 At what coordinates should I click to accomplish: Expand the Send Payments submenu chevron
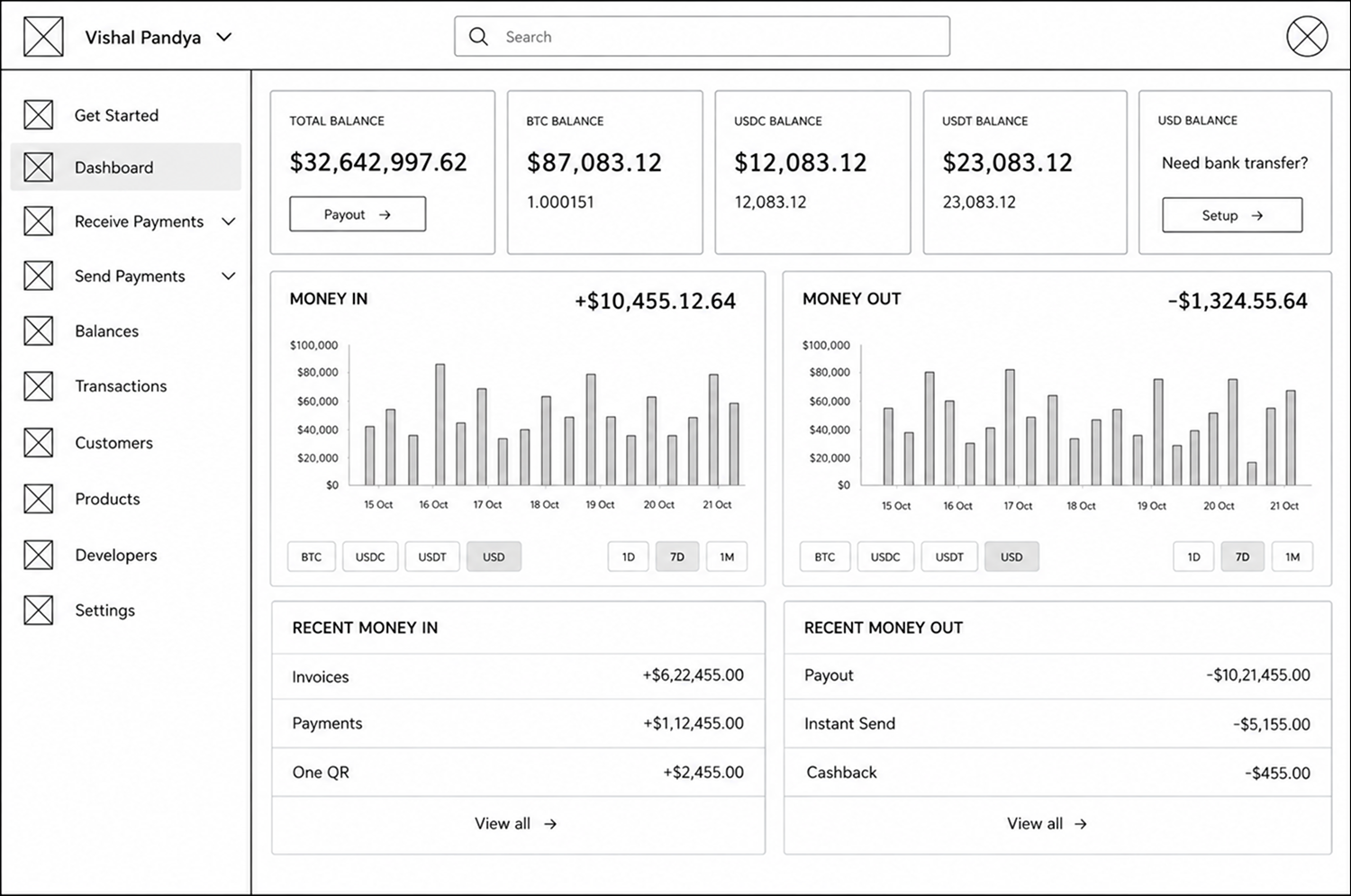(229, 276)
